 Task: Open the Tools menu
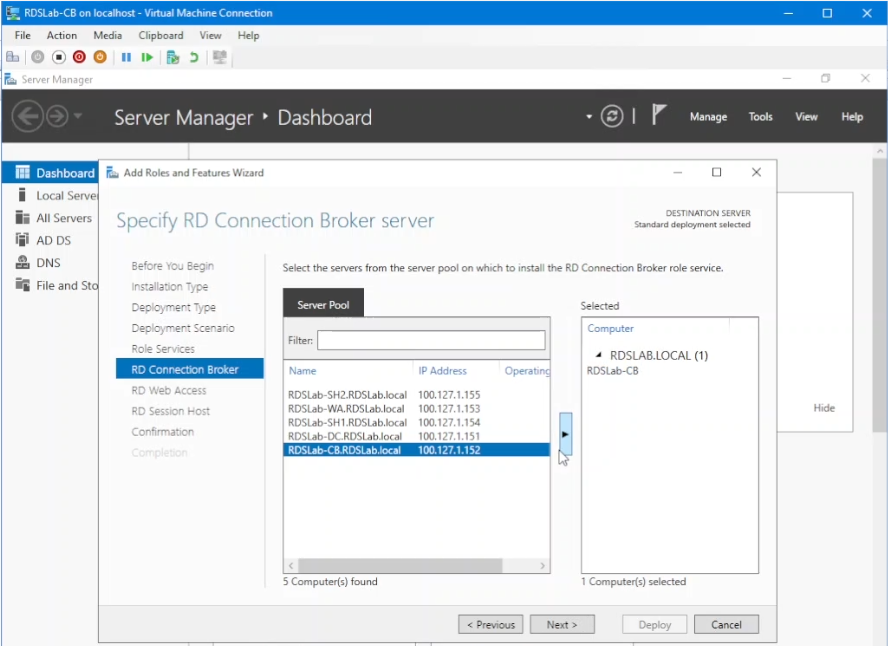760,117
